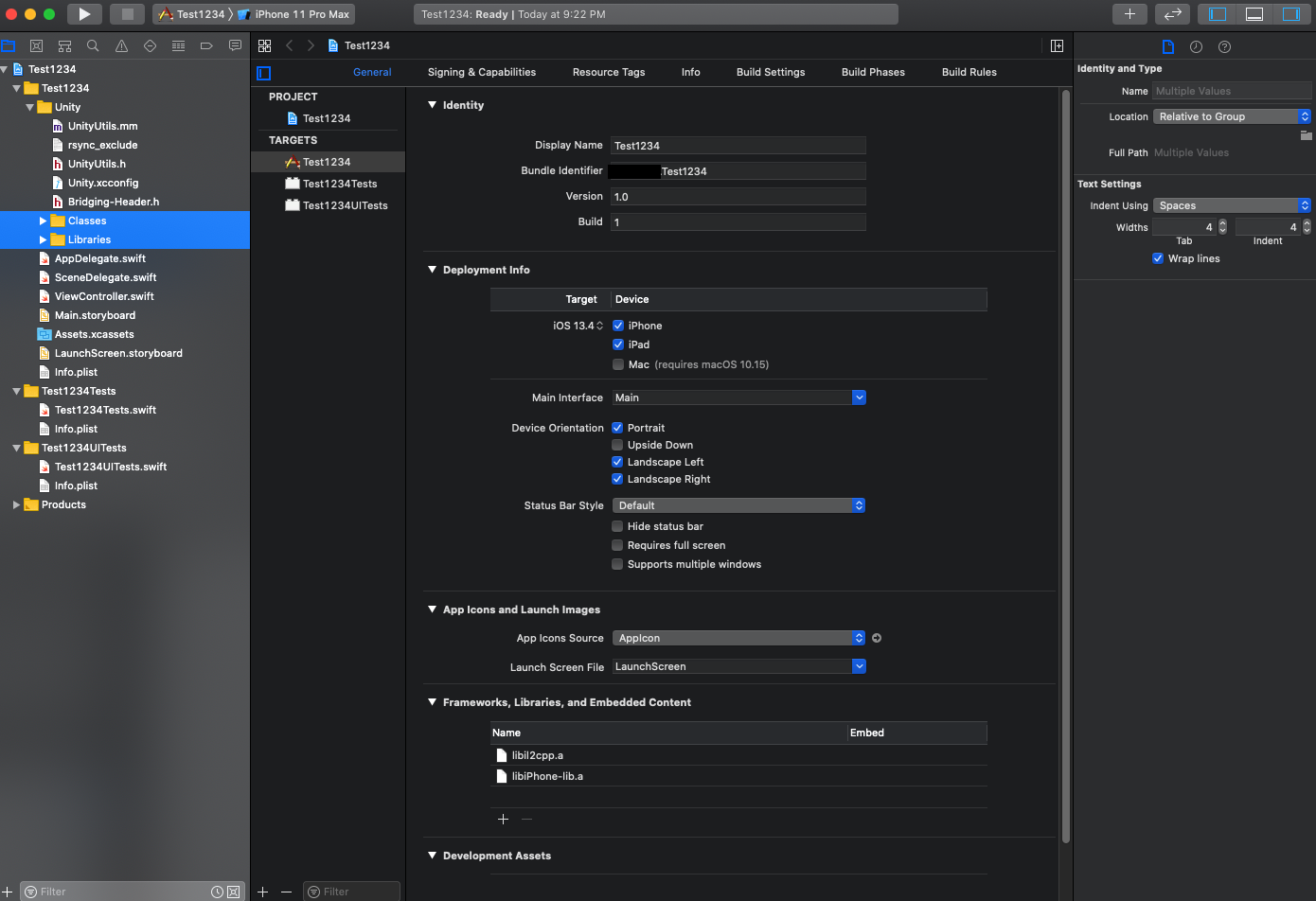Show the File inspector
Viewport: 1316px width, 901px height.
coord(1167,46)
